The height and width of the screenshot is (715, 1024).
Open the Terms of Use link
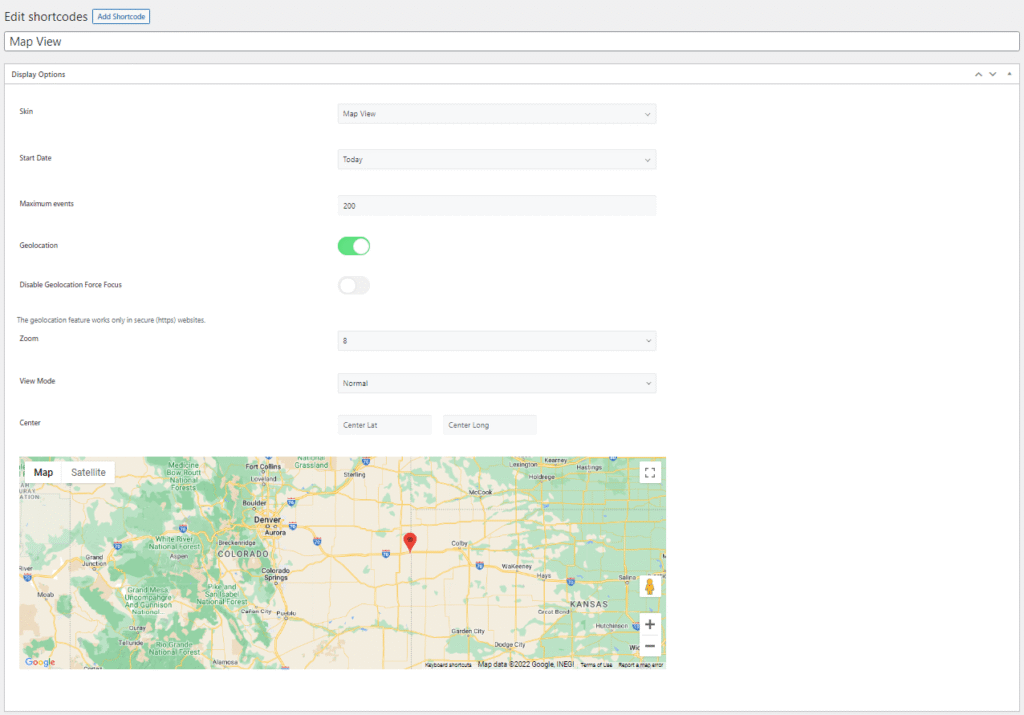[596, 662]
